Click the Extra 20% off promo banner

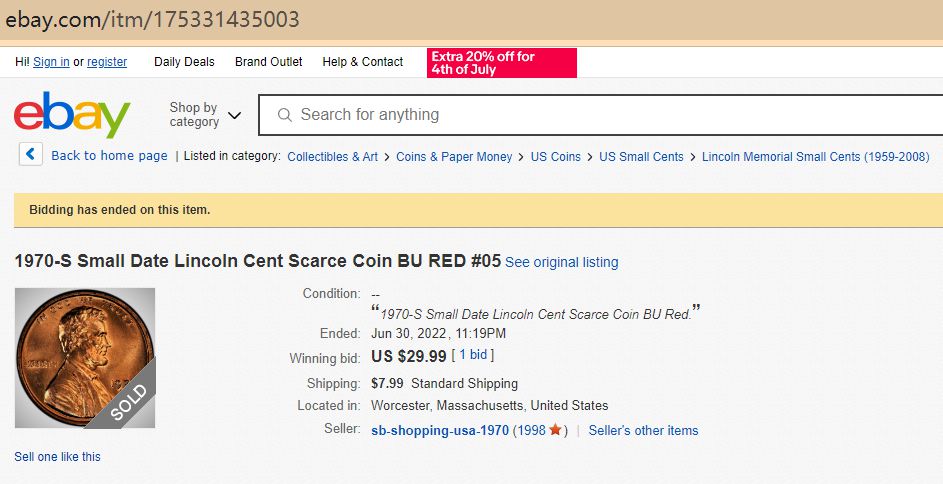(502, 63)
